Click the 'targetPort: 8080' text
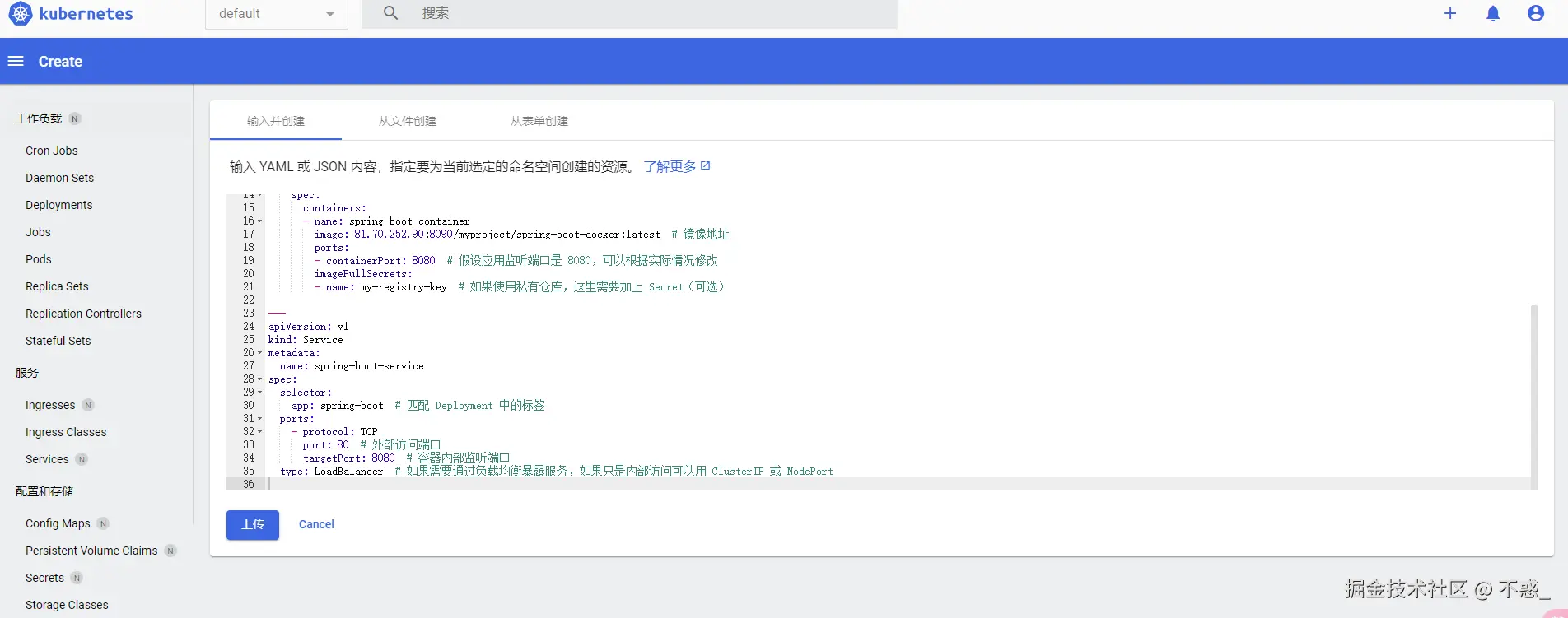The width and height of the screenshot is (1568, 618). (x=349, y=458)
